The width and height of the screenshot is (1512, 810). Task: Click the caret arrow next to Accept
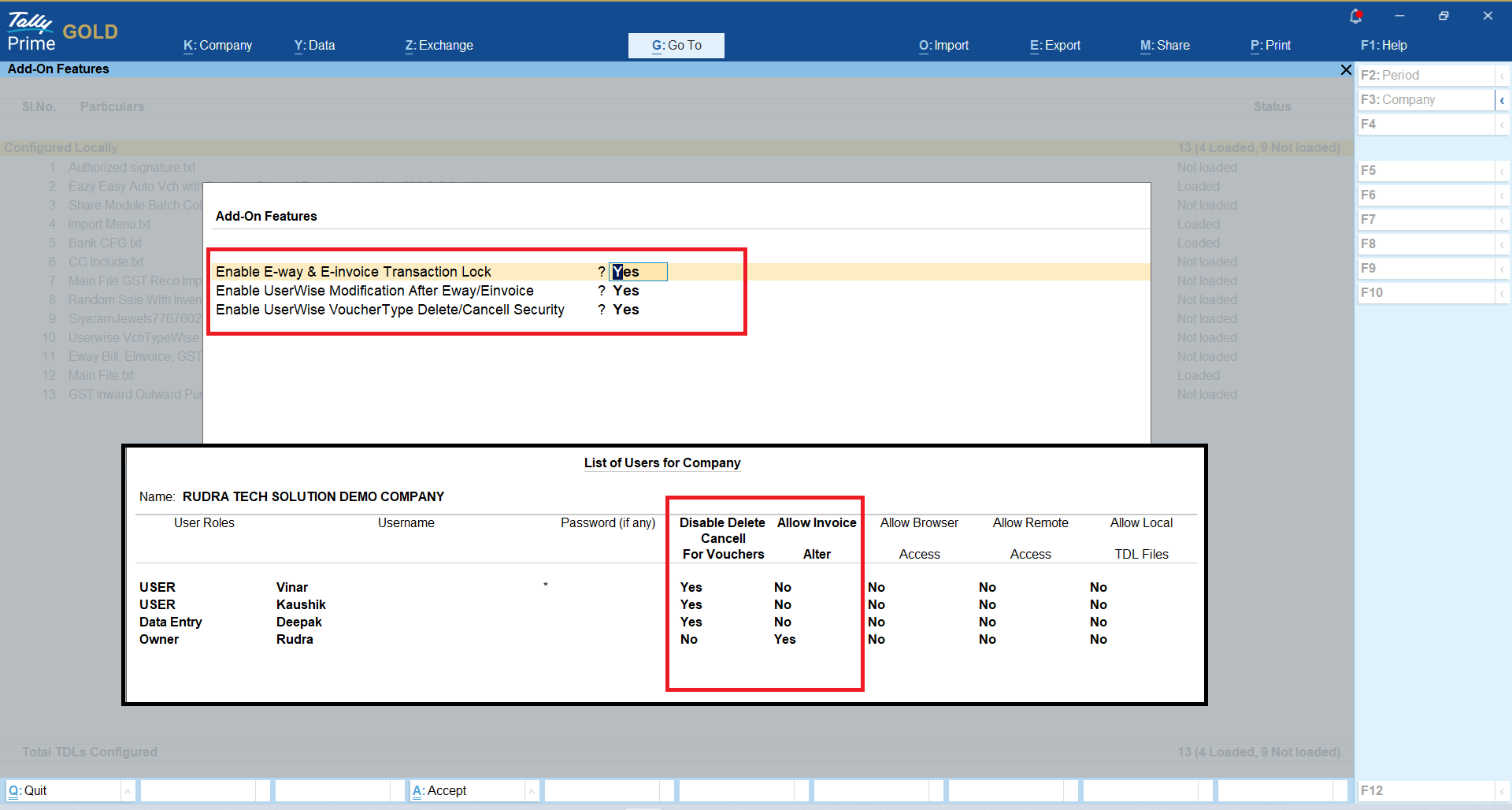[x=532, y=790]
